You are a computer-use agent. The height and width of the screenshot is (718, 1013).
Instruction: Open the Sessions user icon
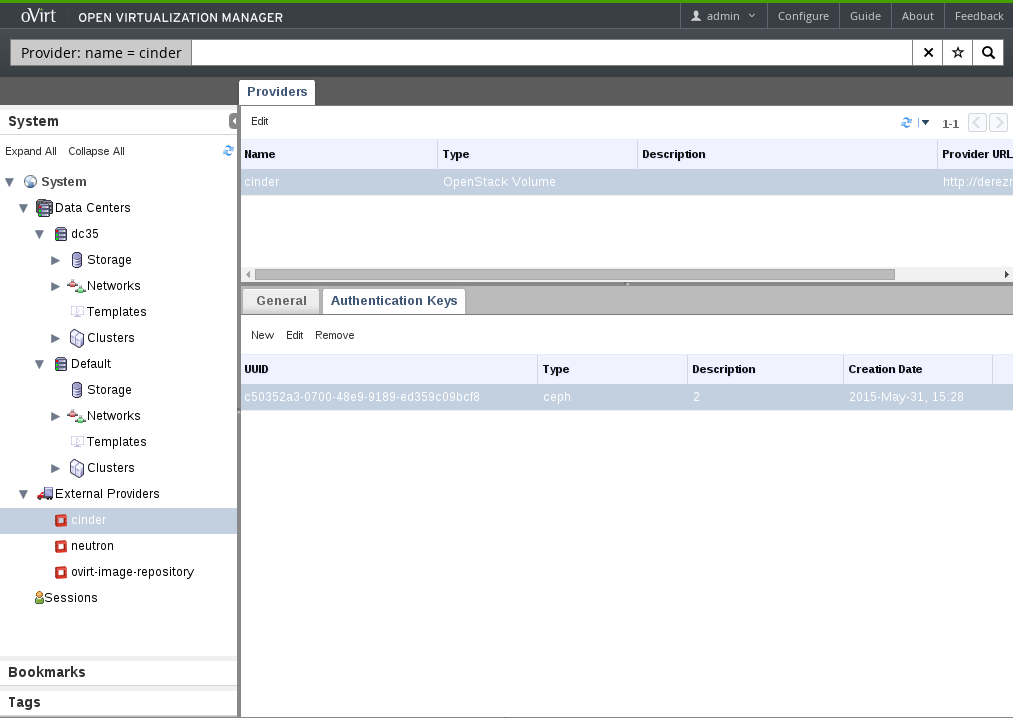pyautogui.click(x=39, y=598)
